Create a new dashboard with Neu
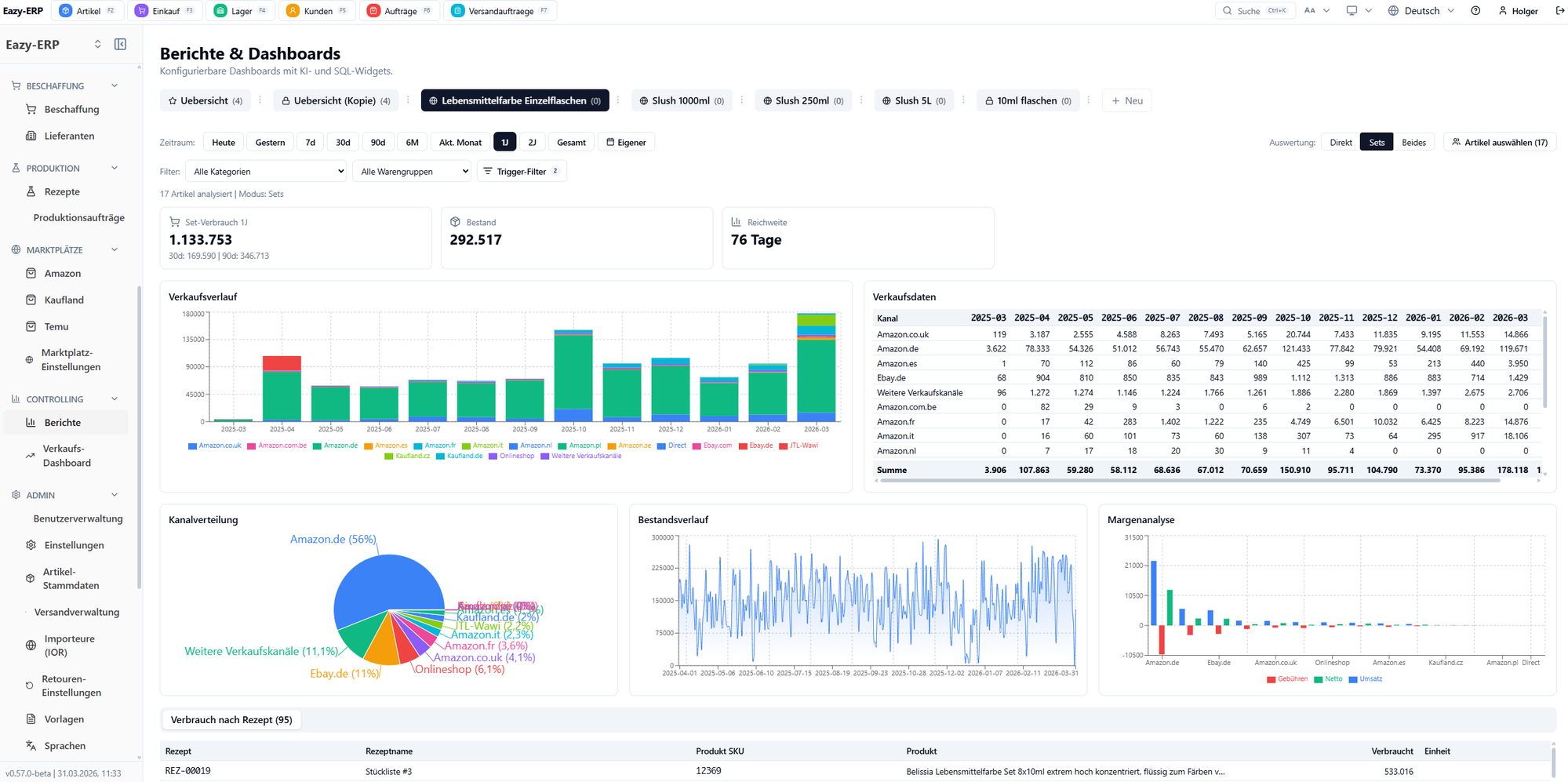 pos(1127,100)
